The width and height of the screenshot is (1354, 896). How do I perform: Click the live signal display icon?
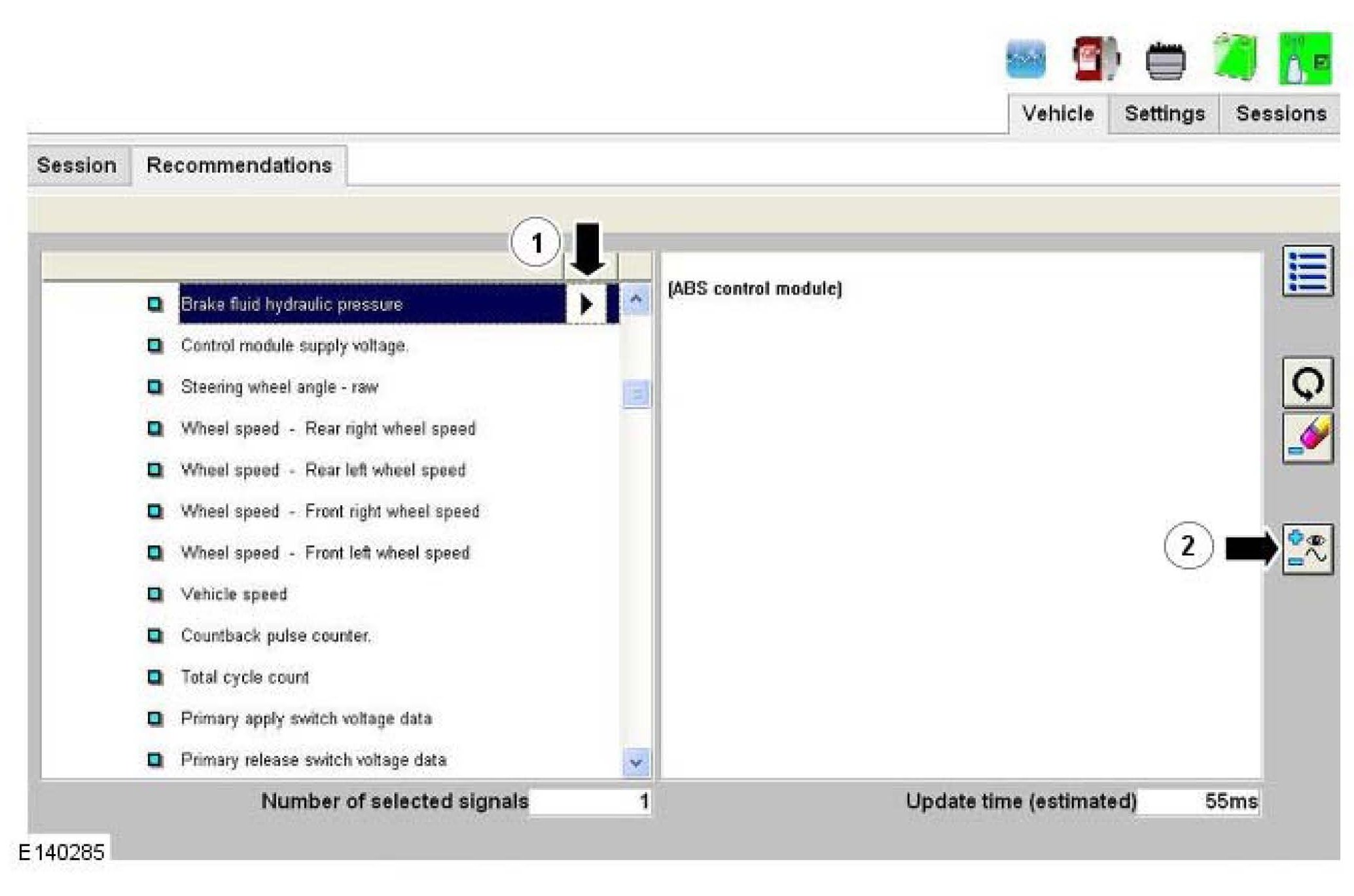1307,548
